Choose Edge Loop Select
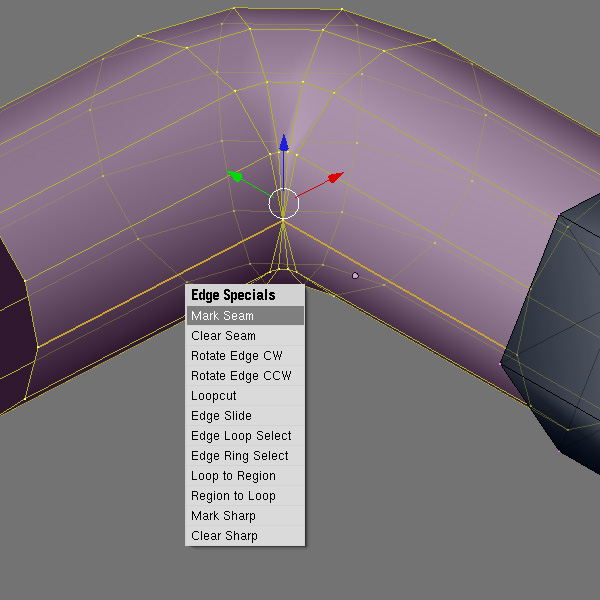 pyautogui.click(x=245, y=436)
